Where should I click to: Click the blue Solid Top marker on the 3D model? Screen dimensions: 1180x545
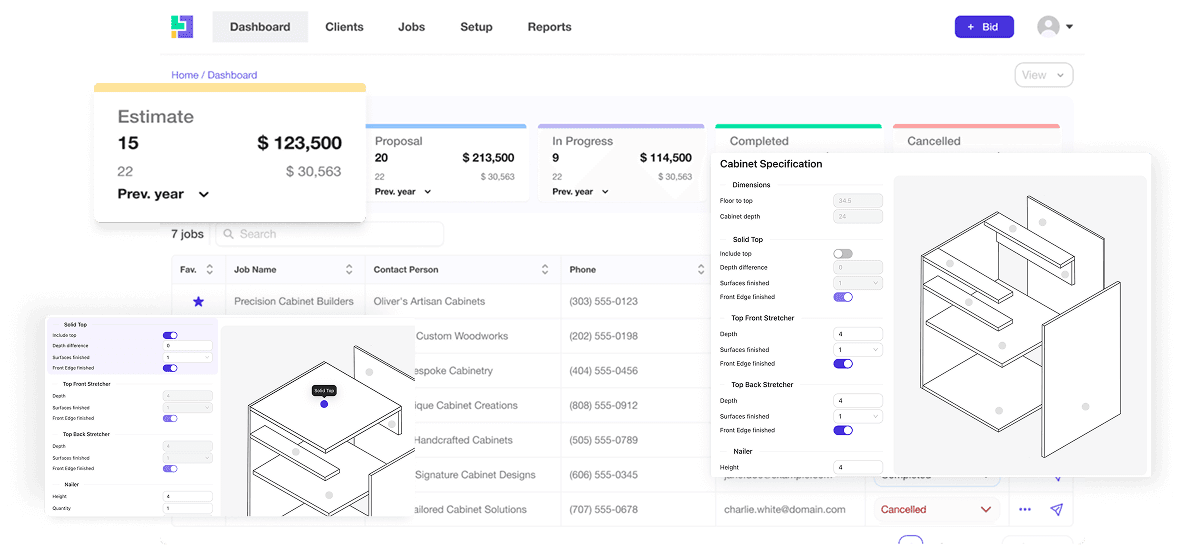[324, 404]
